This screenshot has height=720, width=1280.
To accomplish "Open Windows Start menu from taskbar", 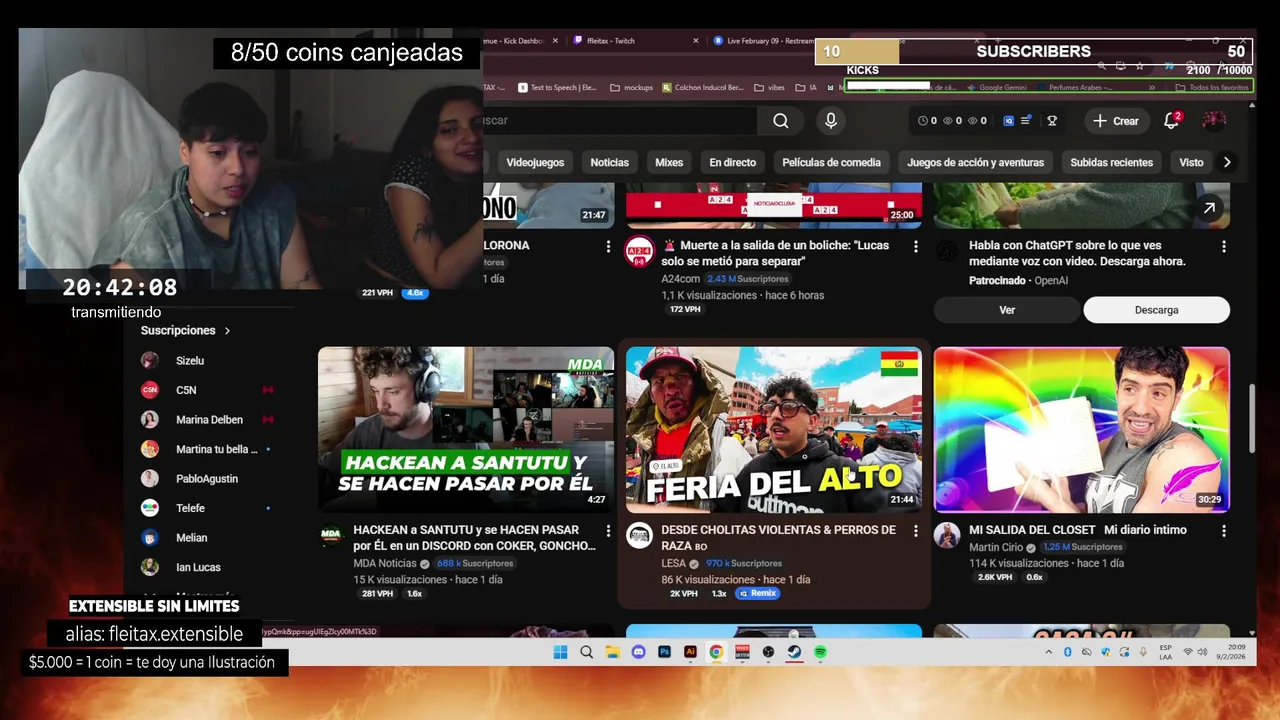I will (560, 652).
